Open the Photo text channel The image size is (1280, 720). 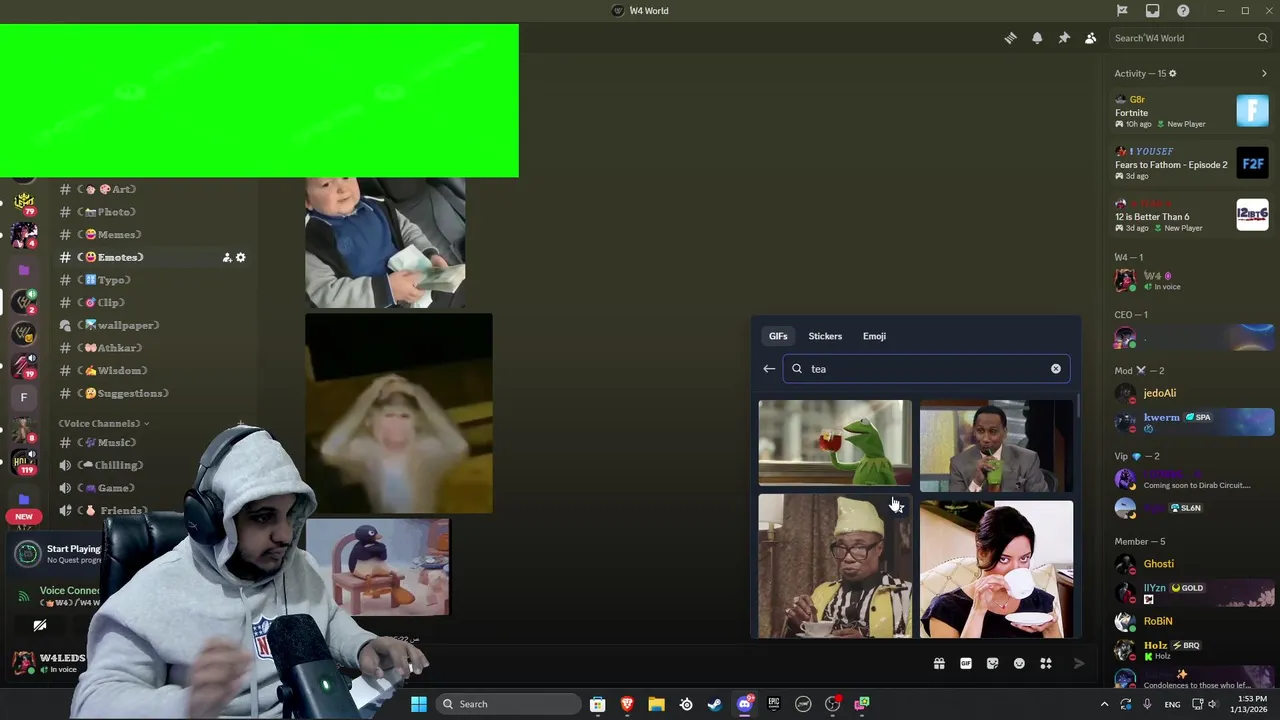[154, 212]
